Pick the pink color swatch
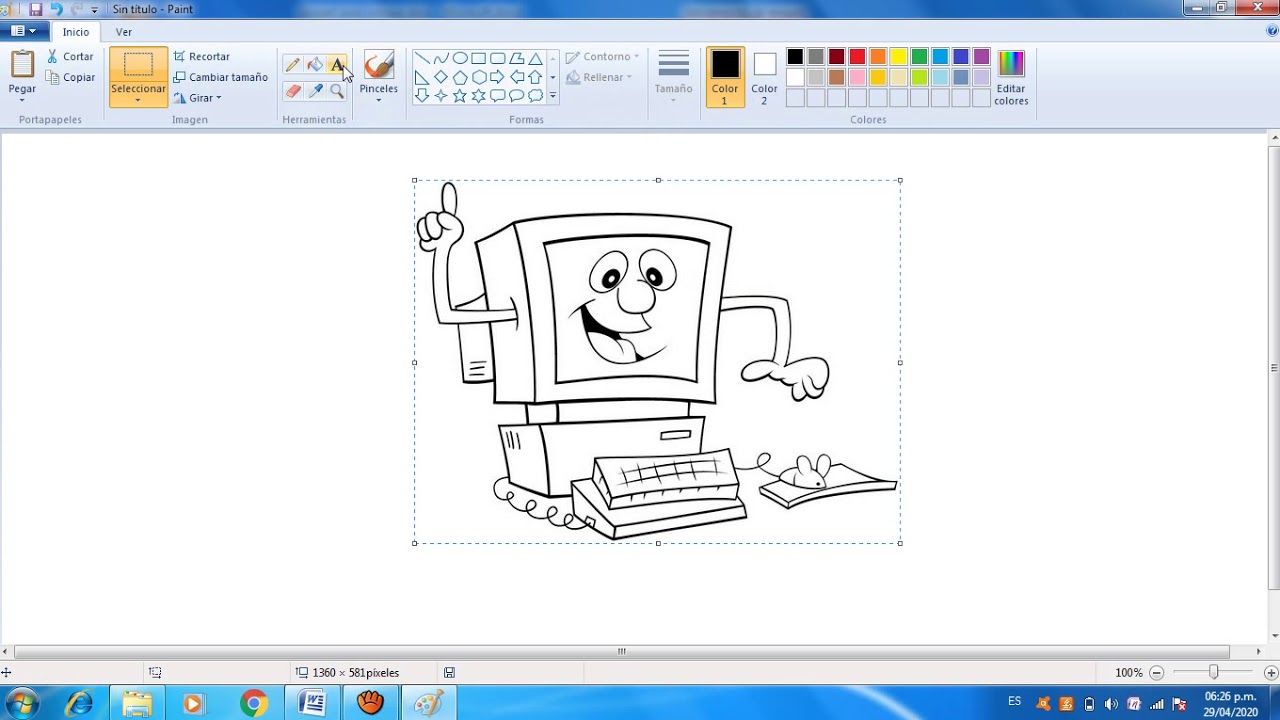 [857, 77]
